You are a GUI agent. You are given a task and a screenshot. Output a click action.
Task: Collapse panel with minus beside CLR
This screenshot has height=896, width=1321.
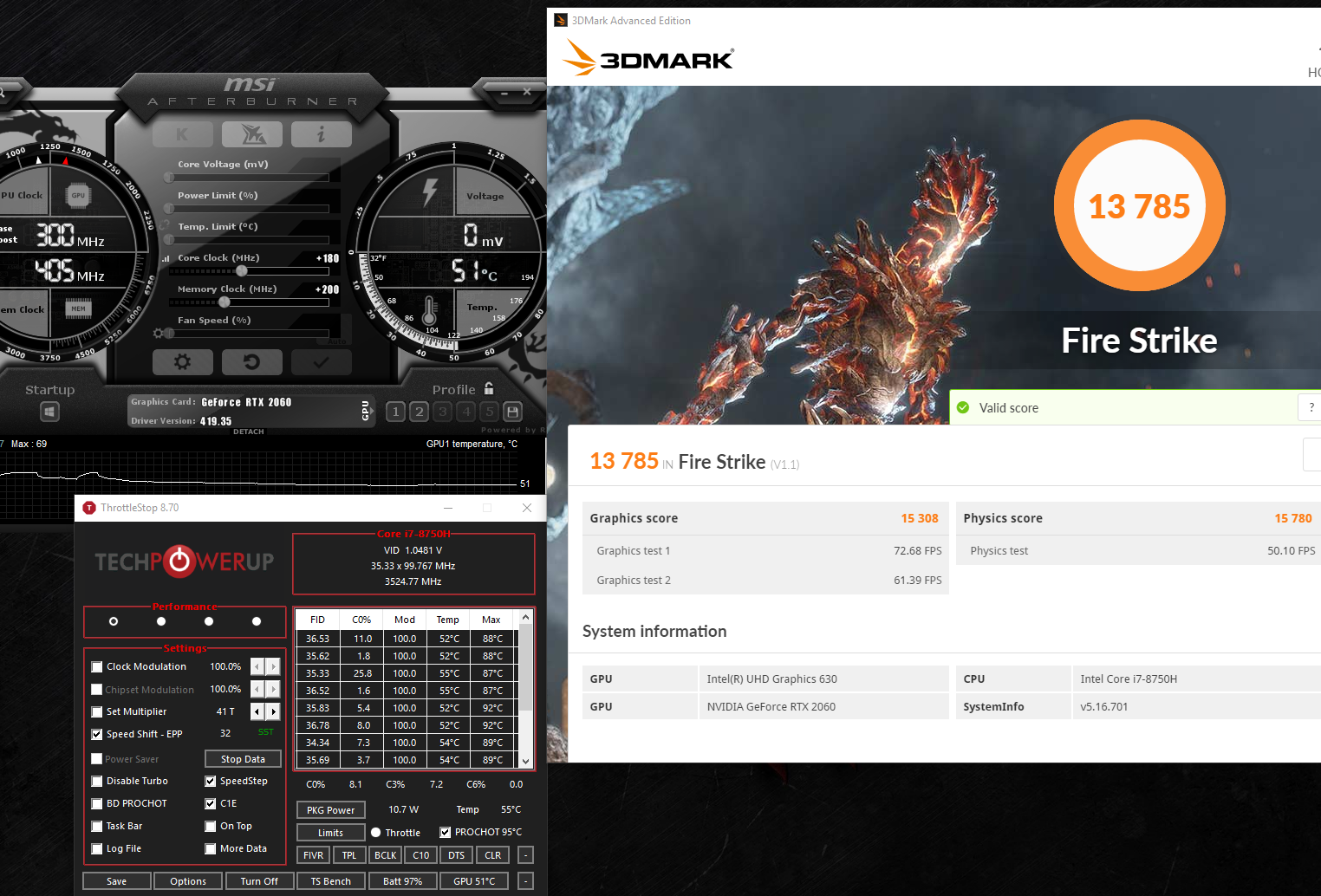click(x=525, y=855)
